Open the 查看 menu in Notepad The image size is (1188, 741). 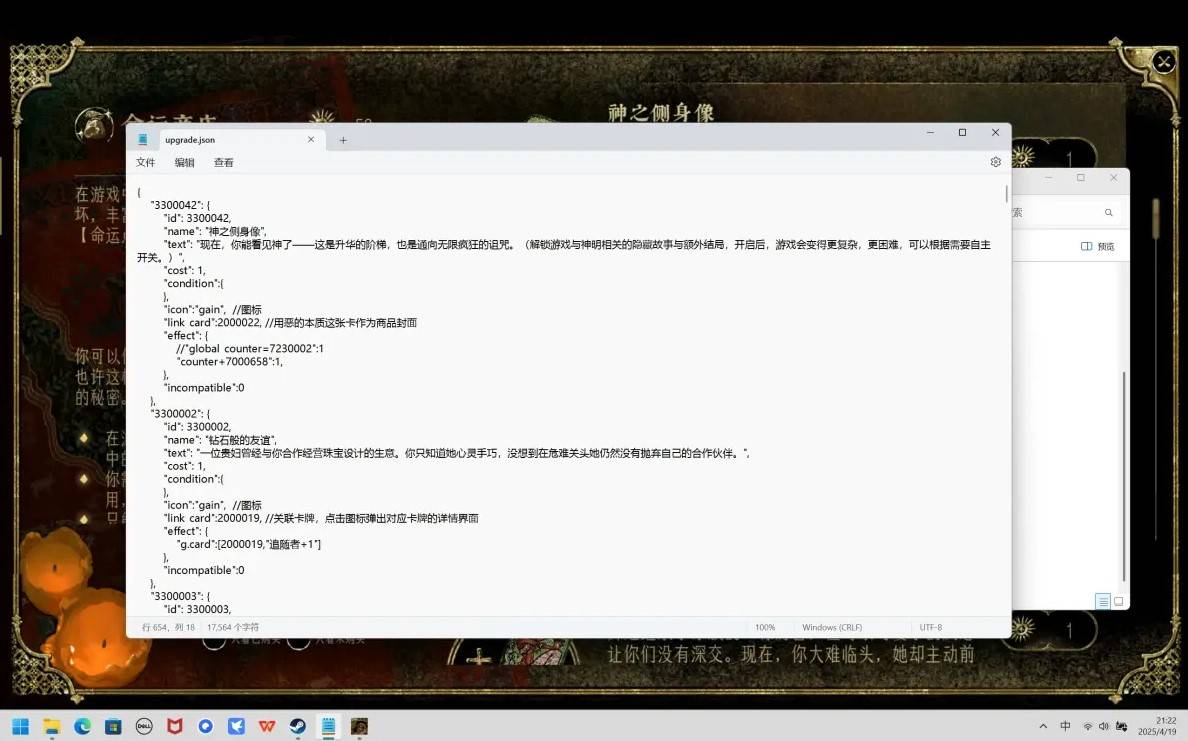click(223, 161)
